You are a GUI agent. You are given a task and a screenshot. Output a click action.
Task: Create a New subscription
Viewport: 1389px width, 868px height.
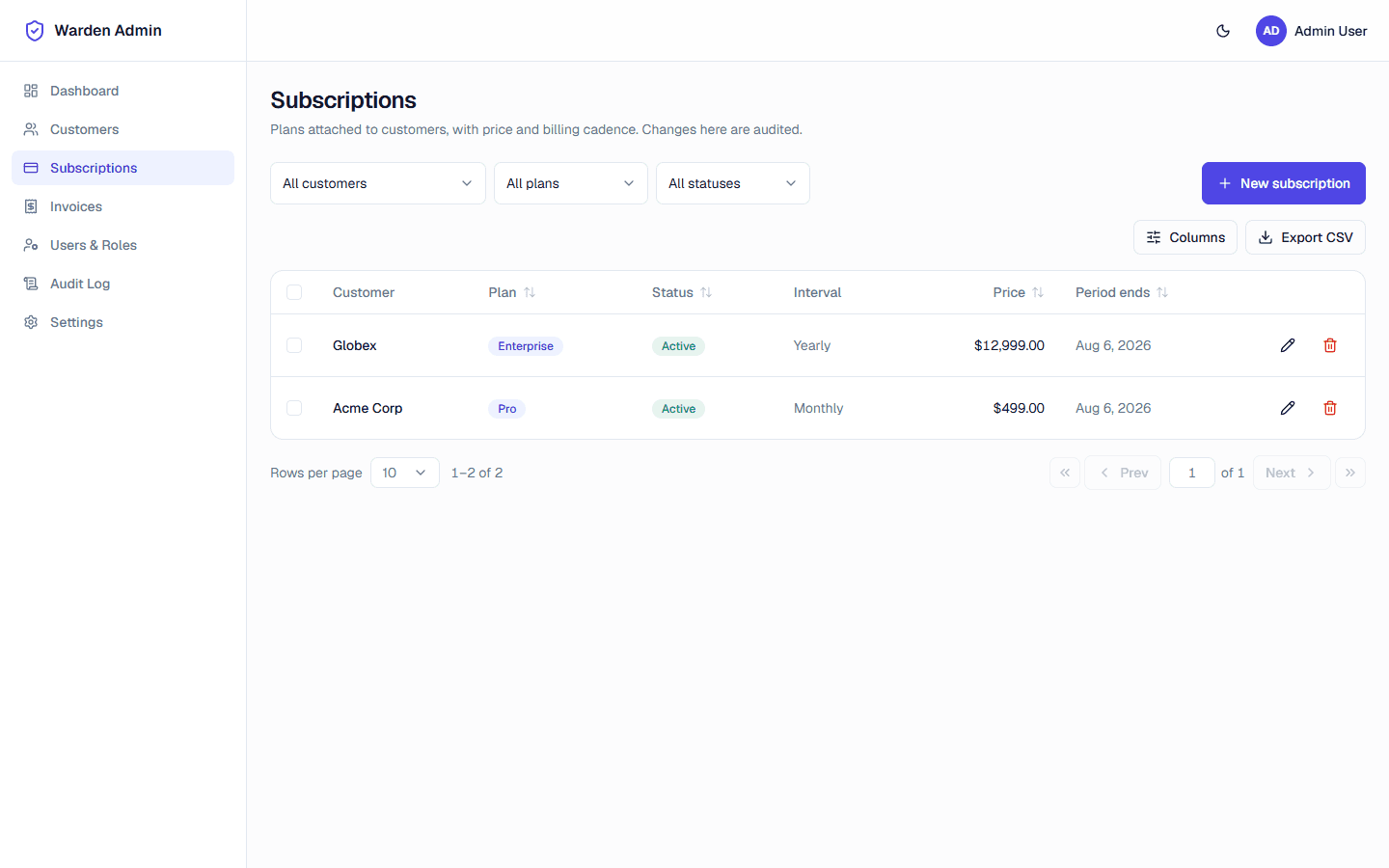(1284, 183)
